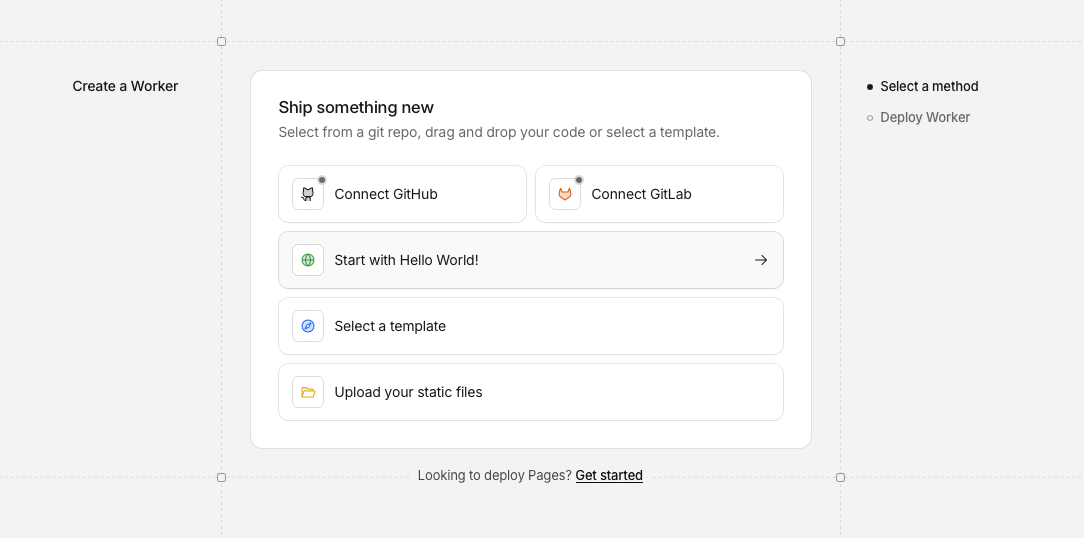
Task: Click the arrow on Hello World row
Action: coord(761,260)
